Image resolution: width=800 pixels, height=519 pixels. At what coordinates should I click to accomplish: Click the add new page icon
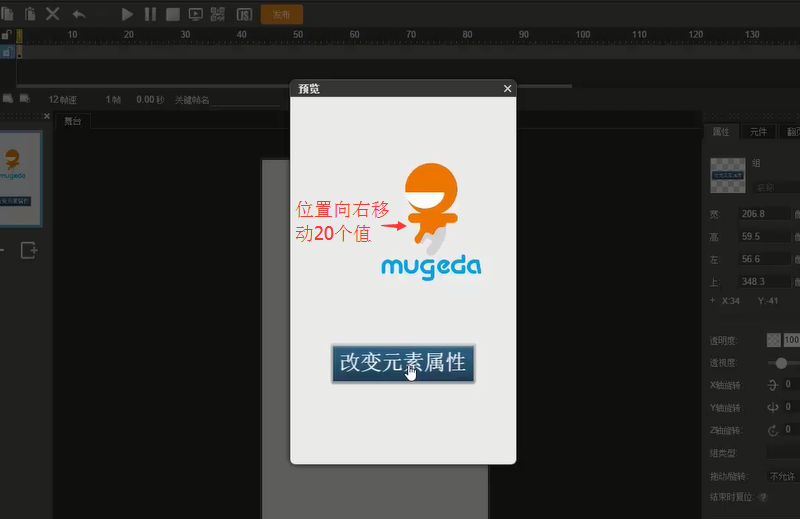pyautogui.click(x=29, y=251)
